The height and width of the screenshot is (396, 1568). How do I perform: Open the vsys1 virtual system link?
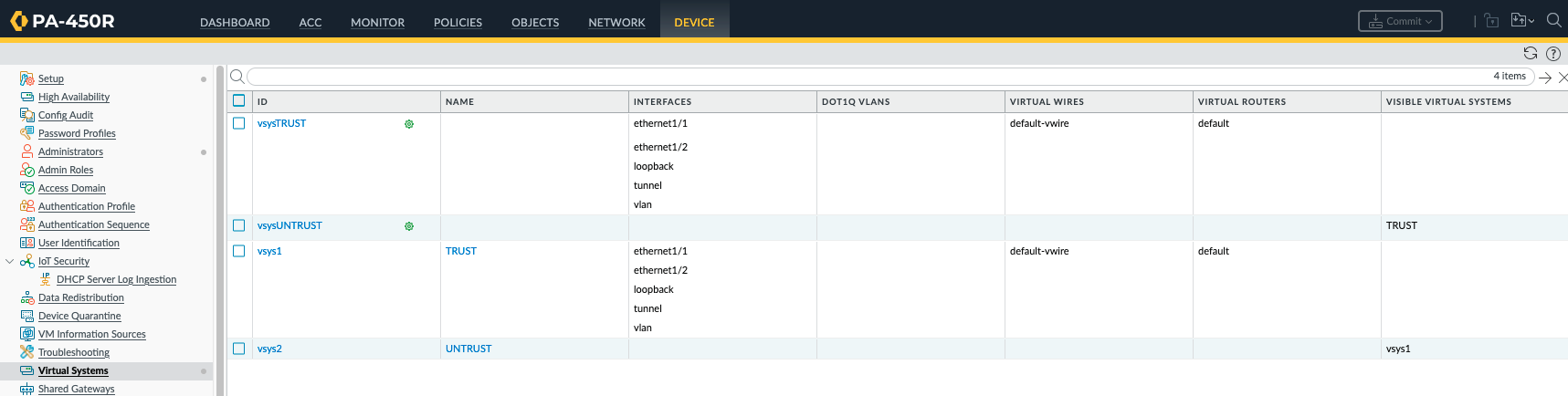(269, 251)
